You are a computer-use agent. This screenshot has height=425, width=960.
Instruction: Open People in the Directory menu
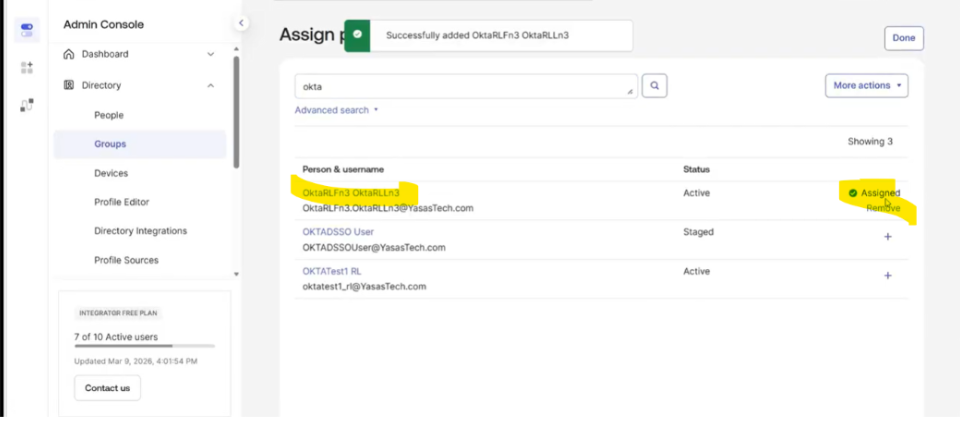pos(109,115)
